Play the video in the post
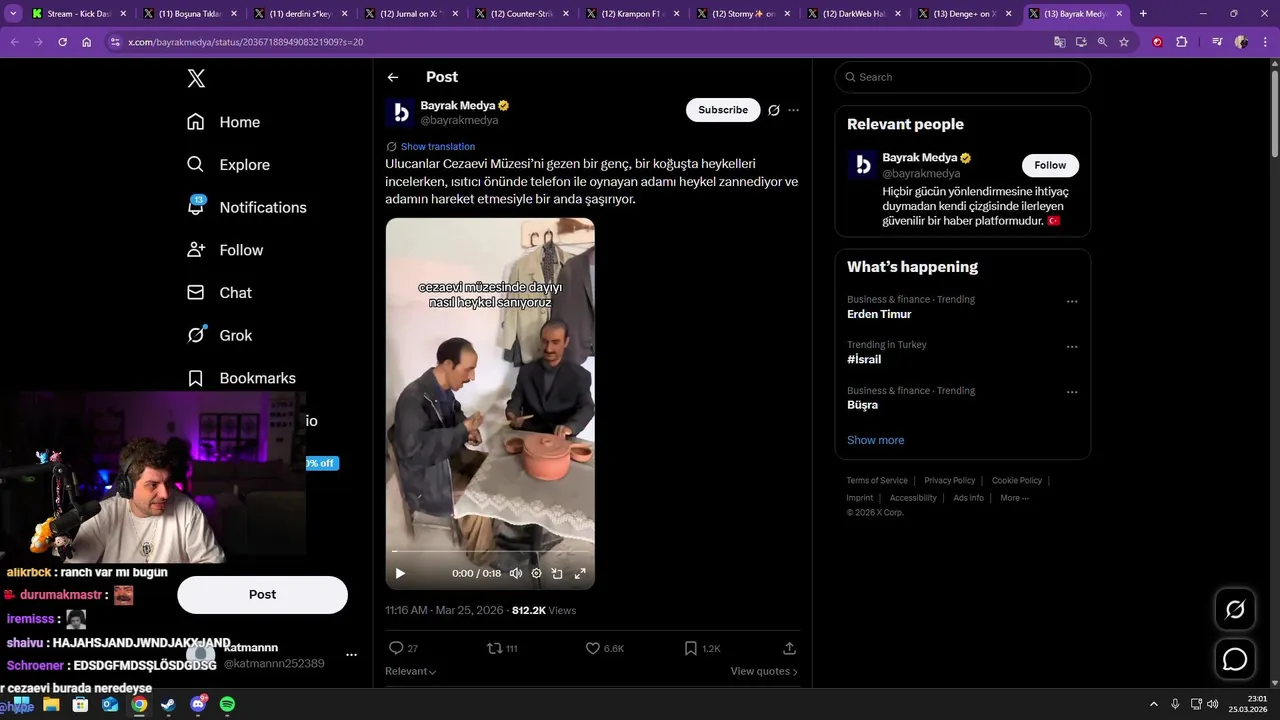 pyautogui.click(x=400, y=574)
